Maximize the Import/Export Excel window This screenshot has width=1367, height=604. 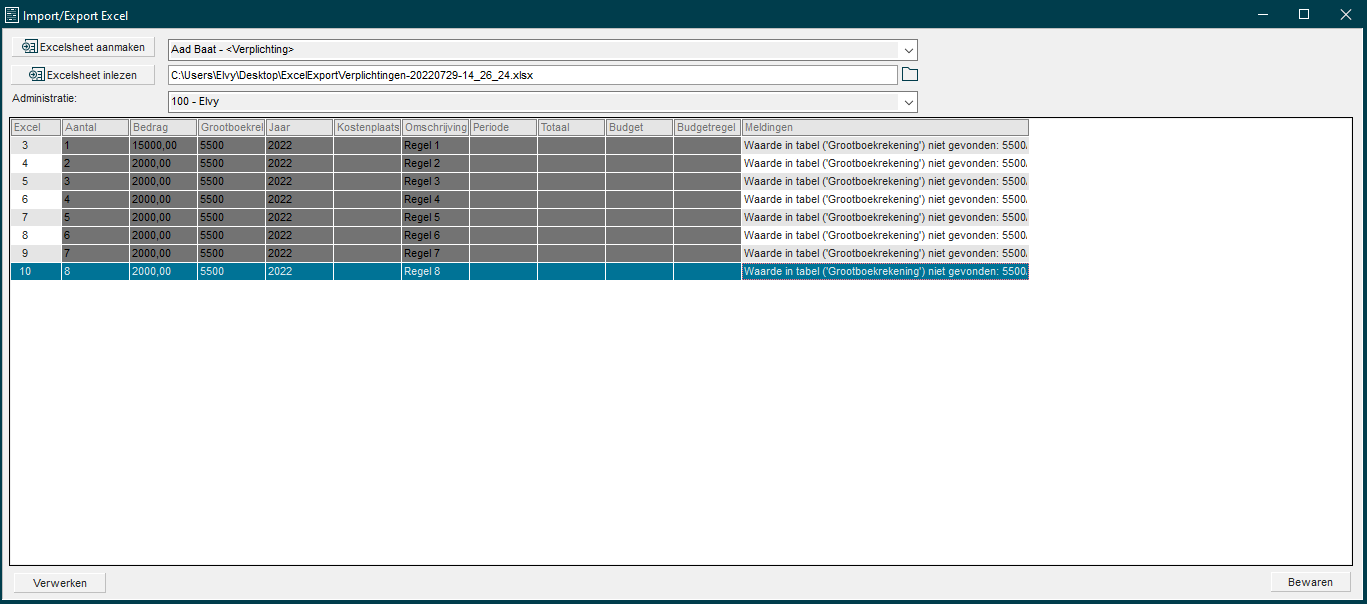point(1303,15)
